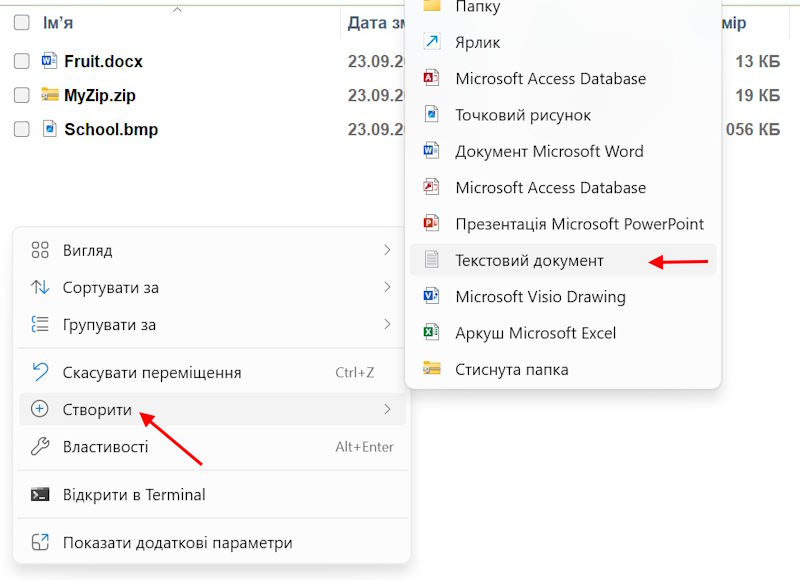This screenshot has width=800, height=580.
Task: Select the Terminal icon beside Відкрити в Terminal
Action: 38,494
